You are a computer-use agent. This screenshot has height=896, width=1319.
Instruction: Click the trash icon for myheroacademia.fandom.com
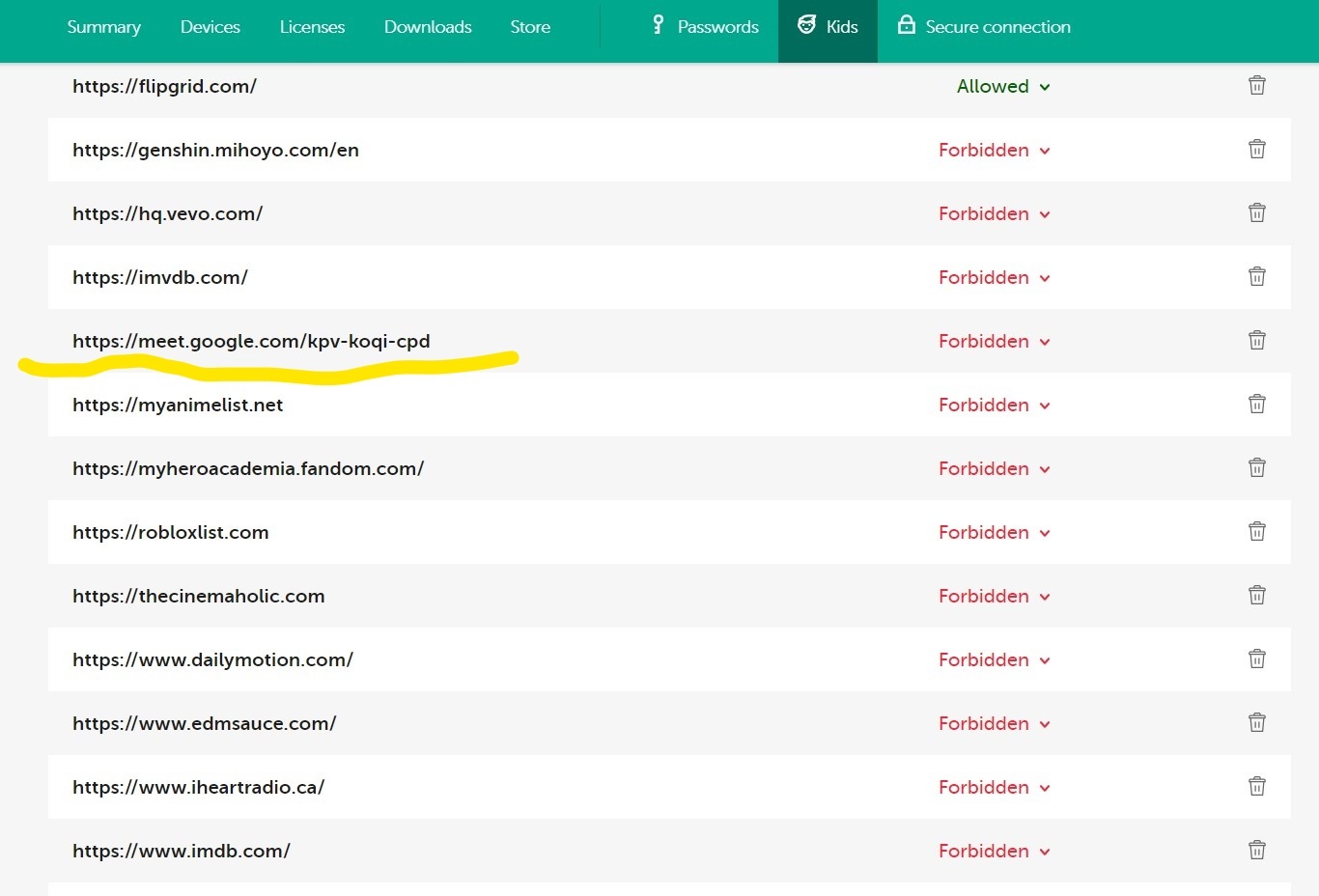click(x=1256, y=467)
